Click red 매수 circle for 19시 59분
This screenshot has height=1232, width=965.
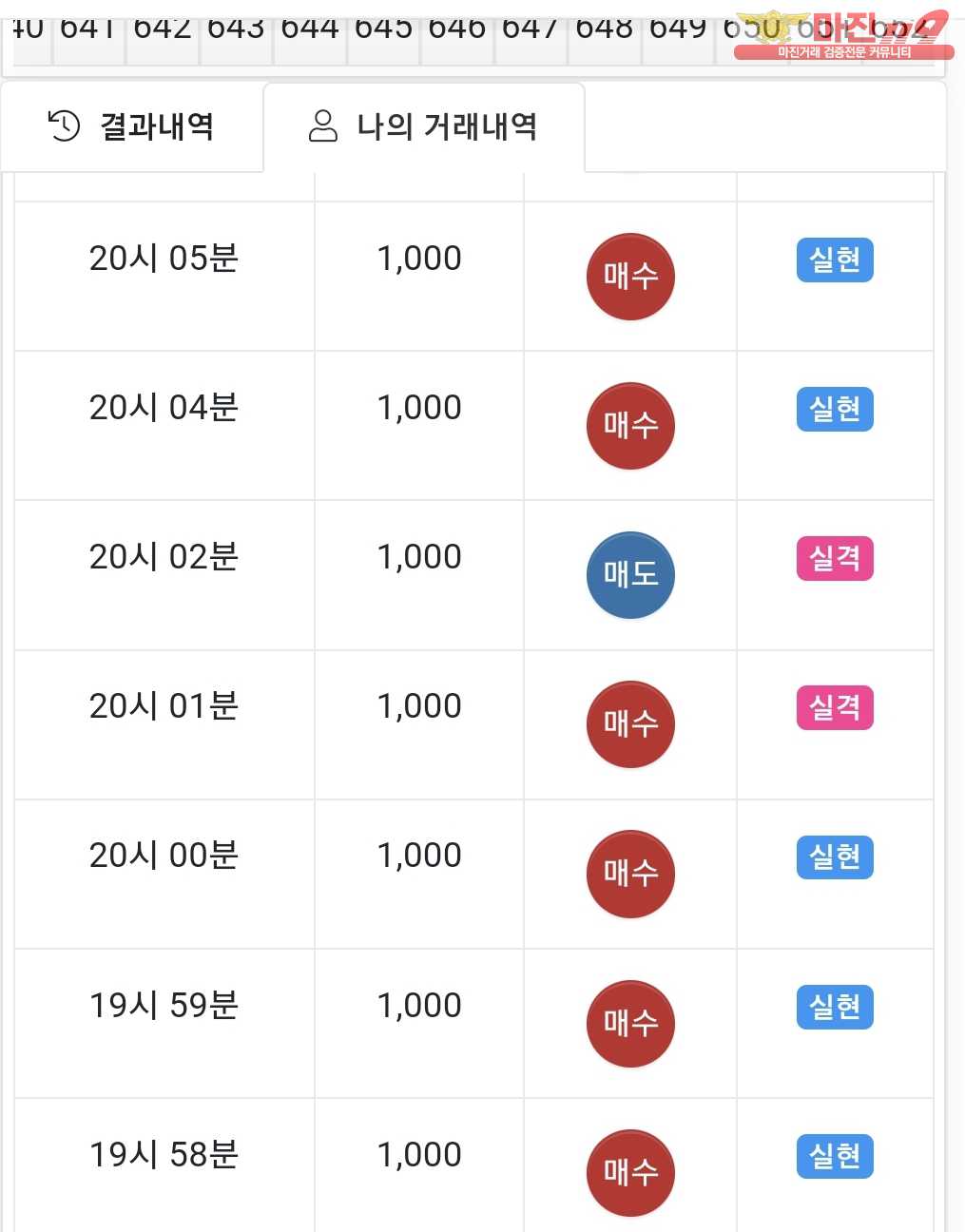[x=630, y=1024]
